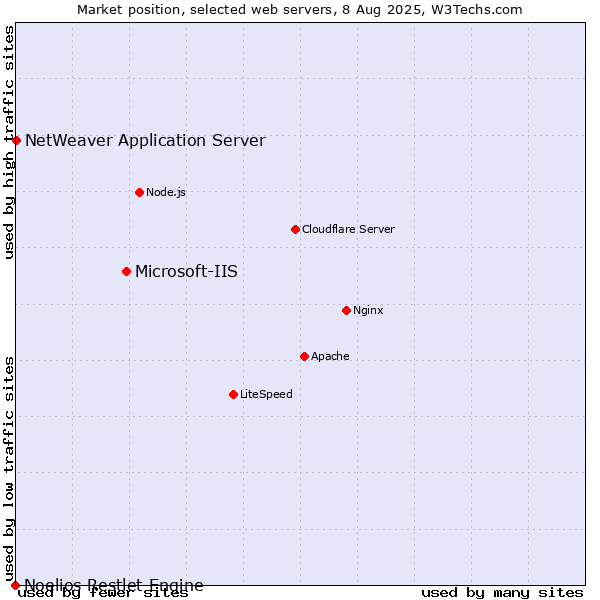Click the Node.js red data point
This screenshot has width=600, height=600.
tap(140, 192)
